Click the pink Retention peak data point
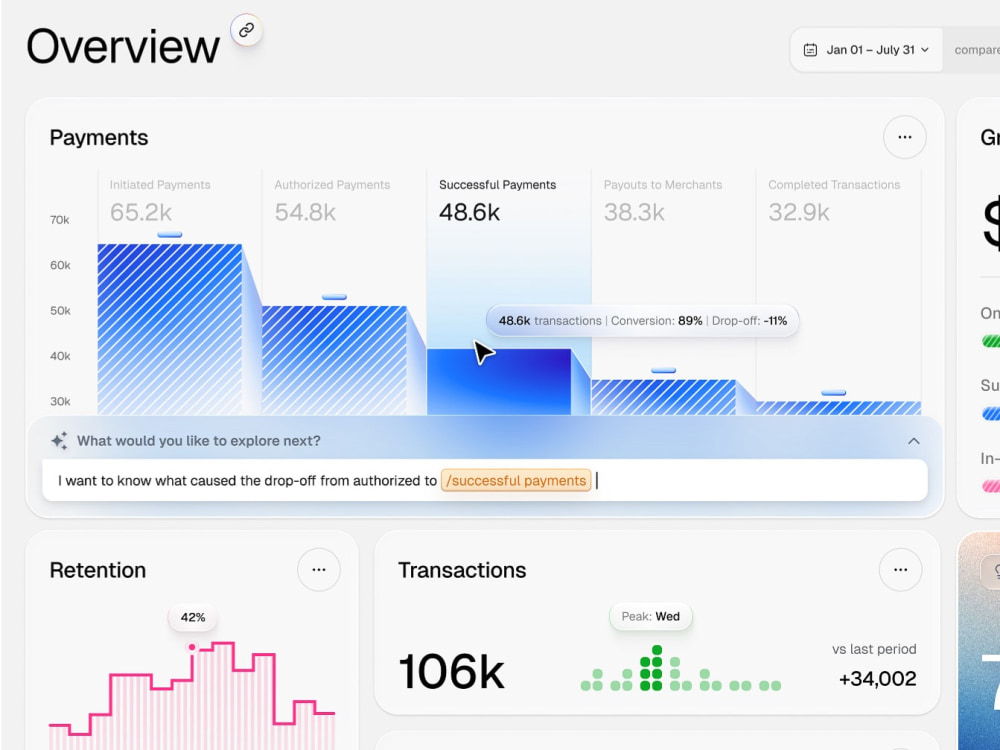This screenshot has width=1000, height=750. coord(192,647)
